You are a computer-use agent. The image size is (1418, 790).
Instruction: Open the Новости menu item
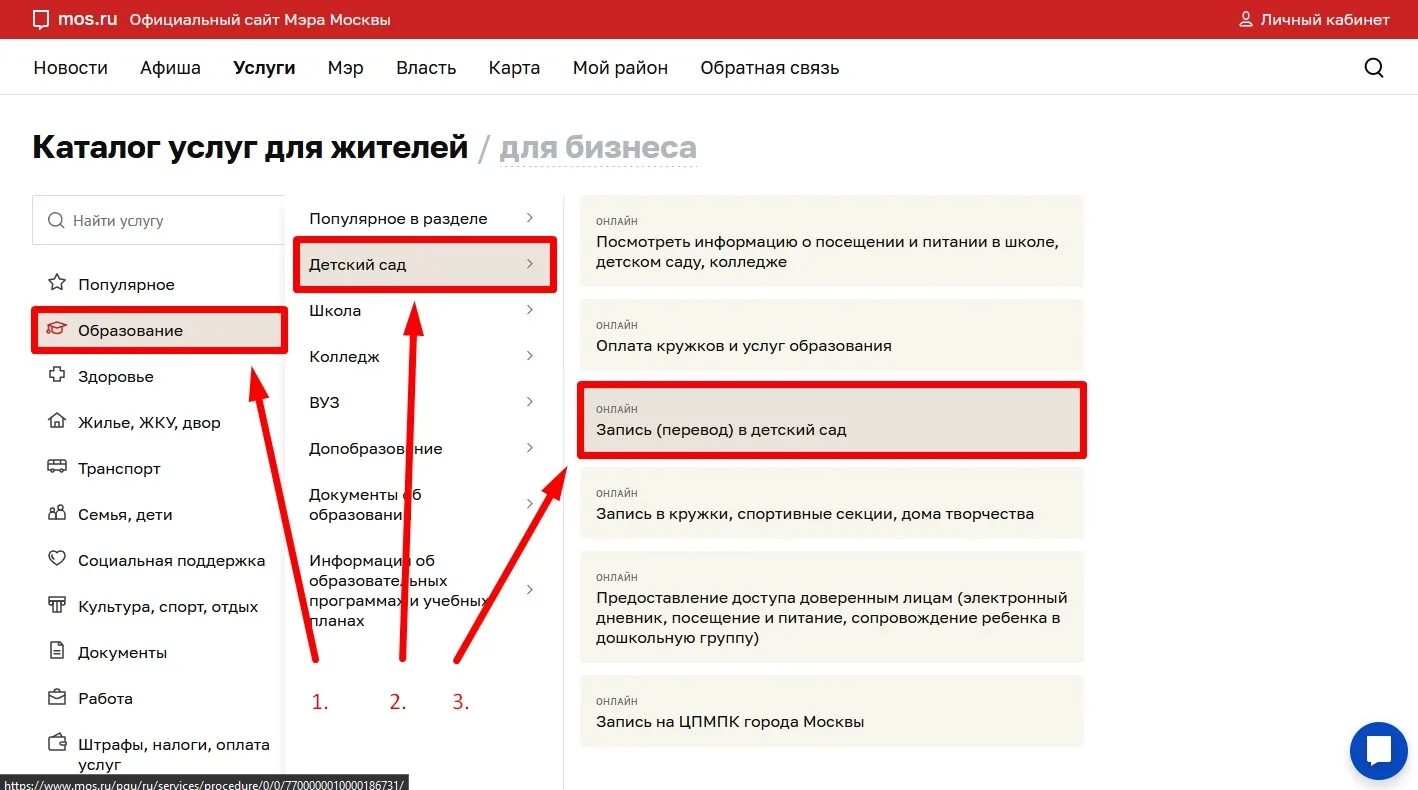pyautogui.click(x=70, y=68)
